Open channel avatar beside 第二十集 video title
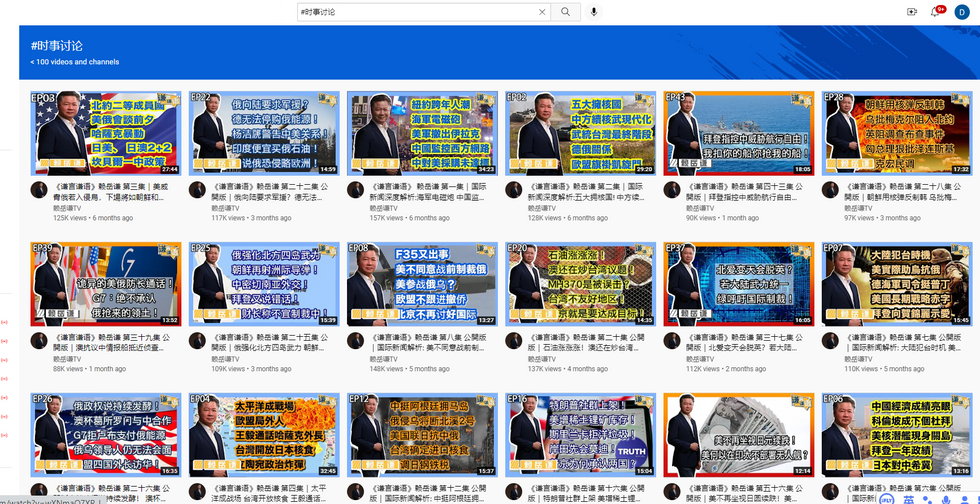 [513, 341]
